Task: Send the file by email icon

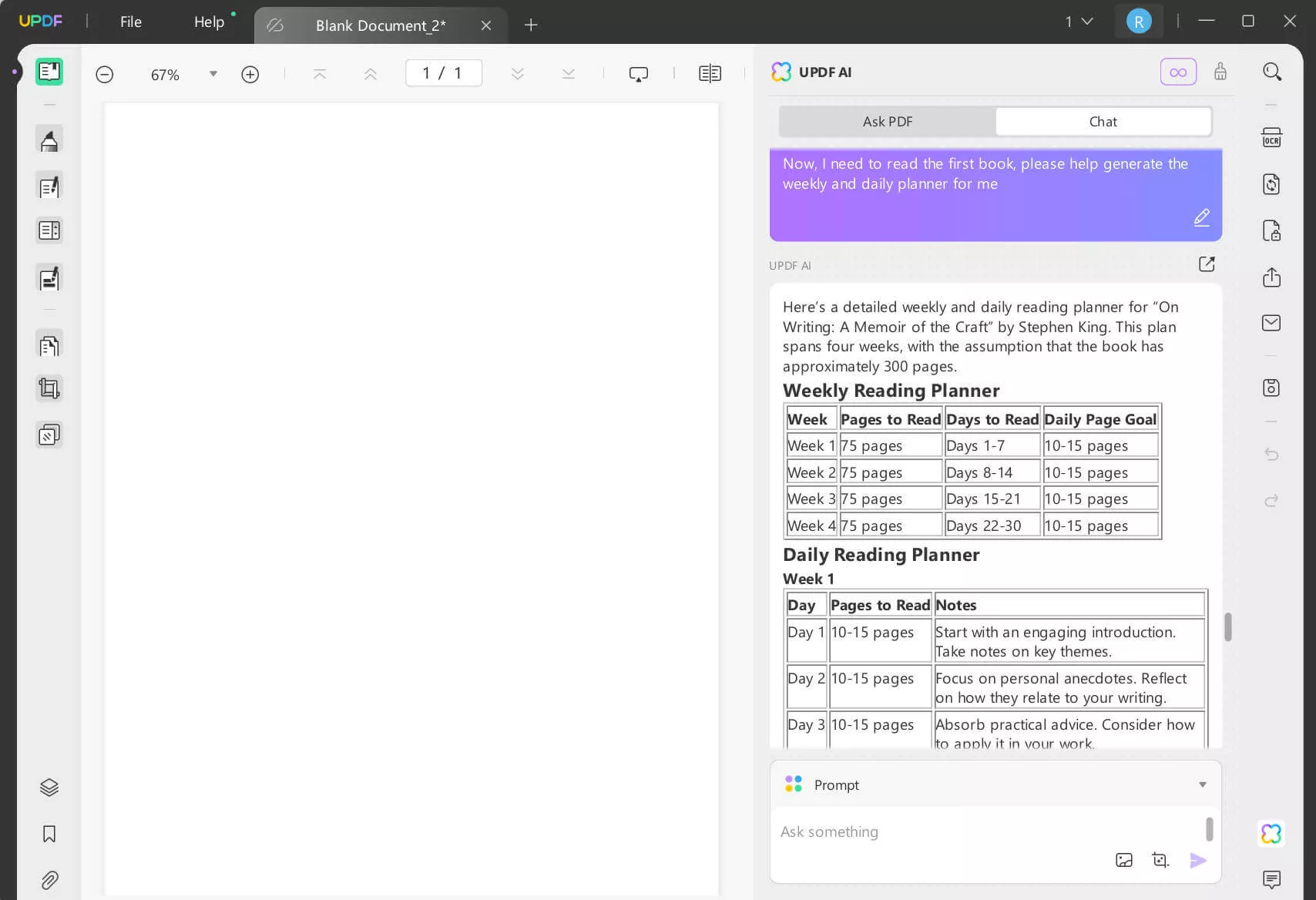Action: [x=1271, y=323]
